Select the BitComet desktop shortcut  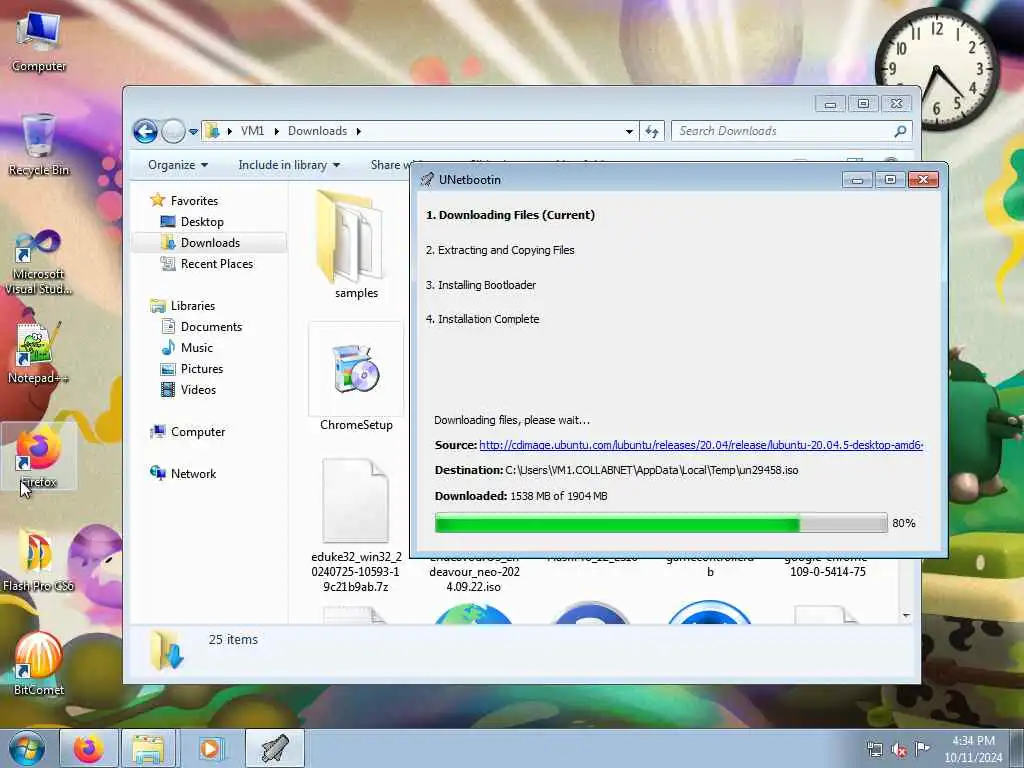[39, 664]
